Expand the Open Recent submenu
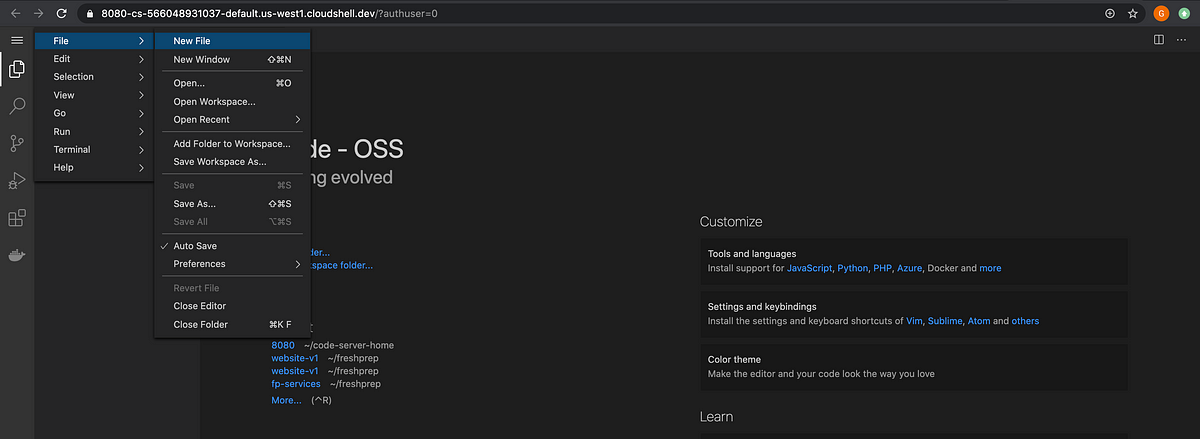The width and height of the screenshot is (1200, 439). [233, 119]
